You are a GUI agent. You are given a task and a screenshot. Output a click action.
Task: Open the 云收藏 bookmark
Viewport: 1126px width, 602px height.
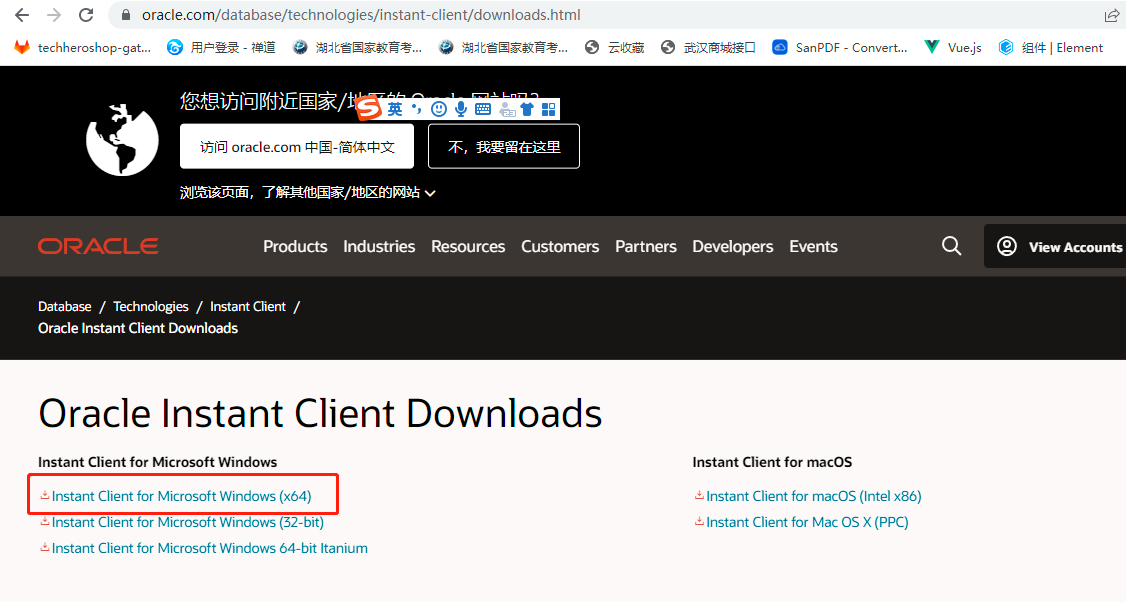point(615,47)
